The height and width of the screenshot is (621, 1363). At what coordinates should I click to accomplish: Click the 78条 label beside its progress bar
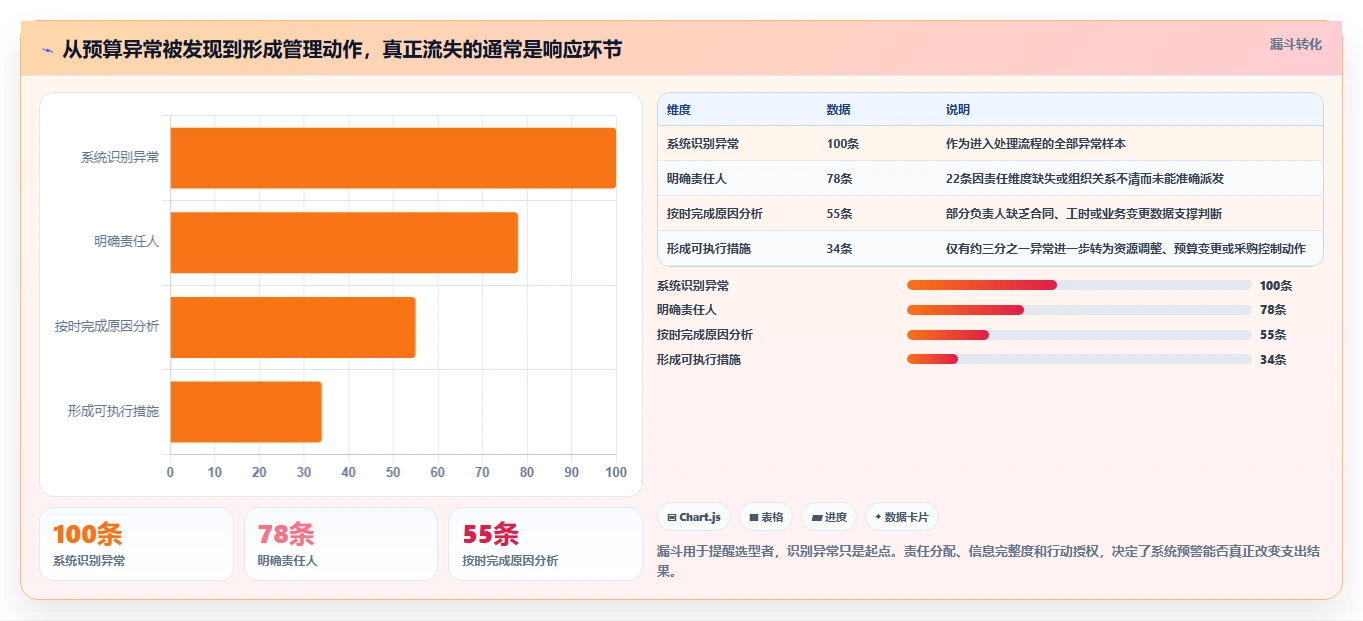click(1273, 310)
